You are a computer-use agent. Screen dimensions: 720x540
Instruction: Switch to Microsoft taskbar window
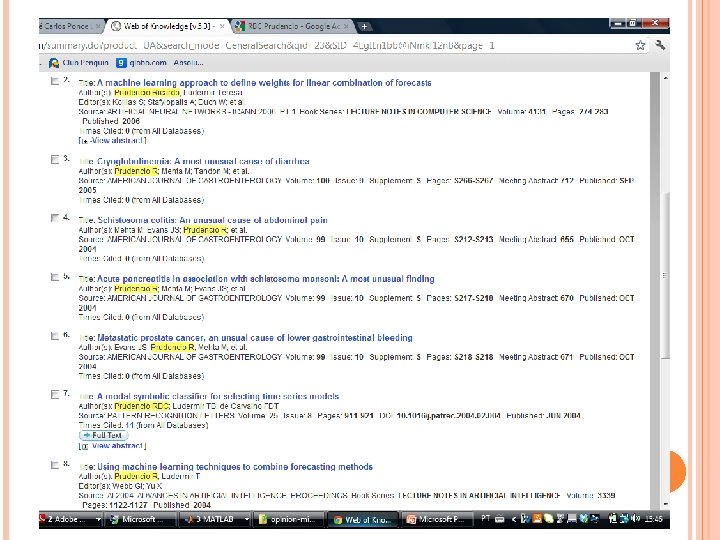[139, 519]
